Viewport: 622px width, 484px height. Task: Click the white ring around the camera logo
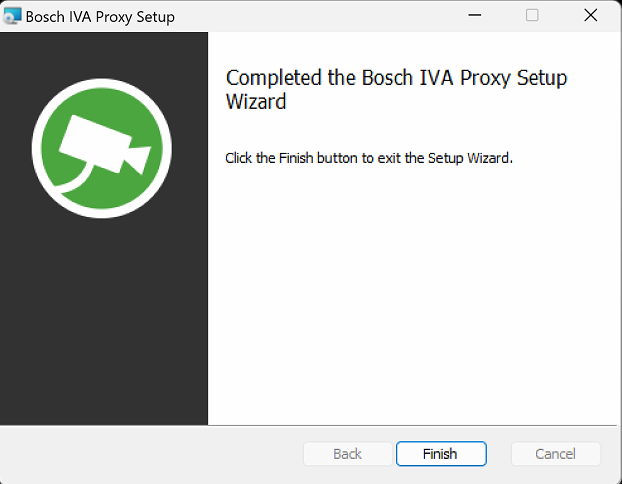point(37,149)
